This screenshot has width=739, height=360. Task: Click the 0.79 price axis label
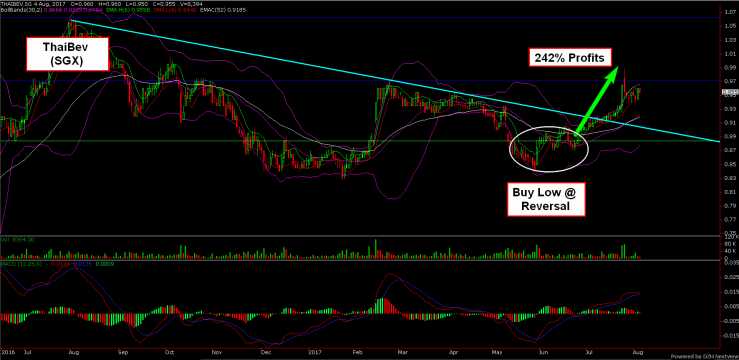[x=729, y=205]
